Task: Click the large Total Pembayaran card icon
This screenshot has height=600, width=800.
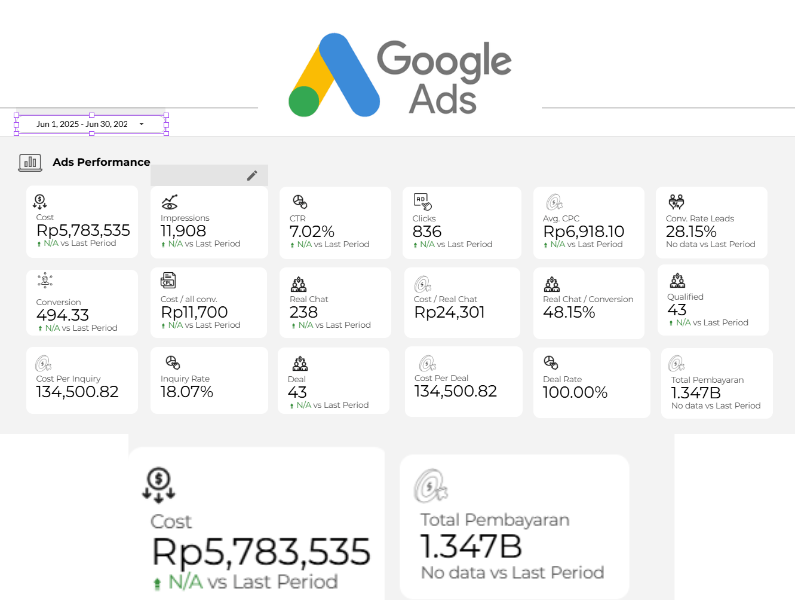Action: coord(431,486)
